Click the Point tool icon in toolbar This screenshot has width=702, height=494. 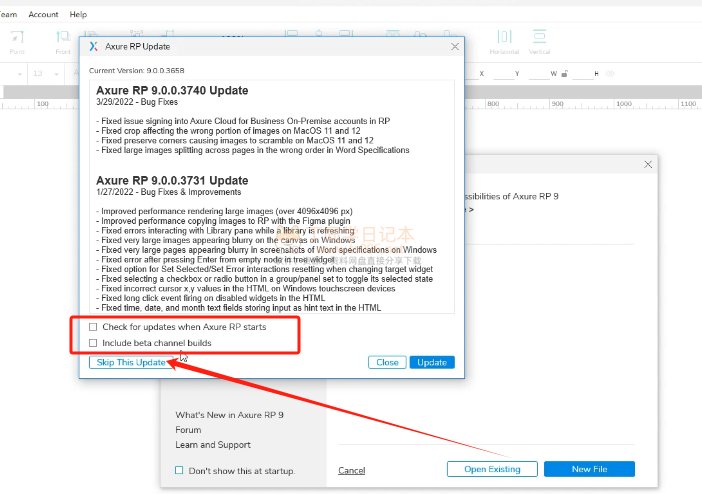click(17, 37)
